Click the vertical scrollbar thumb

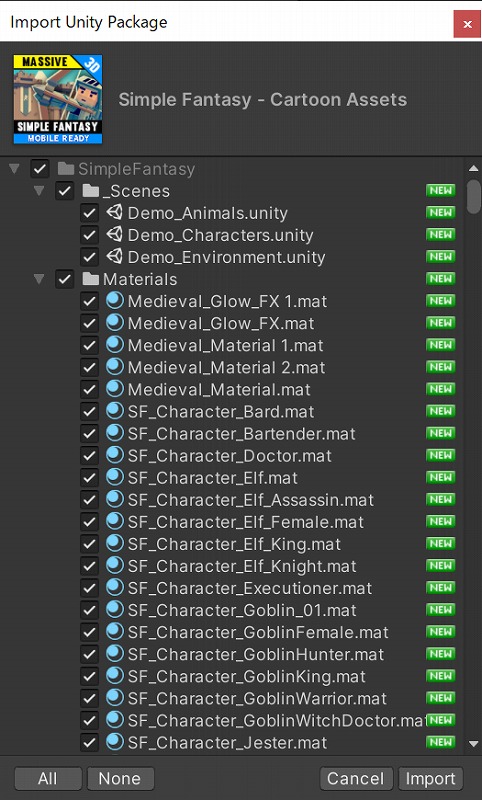474,196
